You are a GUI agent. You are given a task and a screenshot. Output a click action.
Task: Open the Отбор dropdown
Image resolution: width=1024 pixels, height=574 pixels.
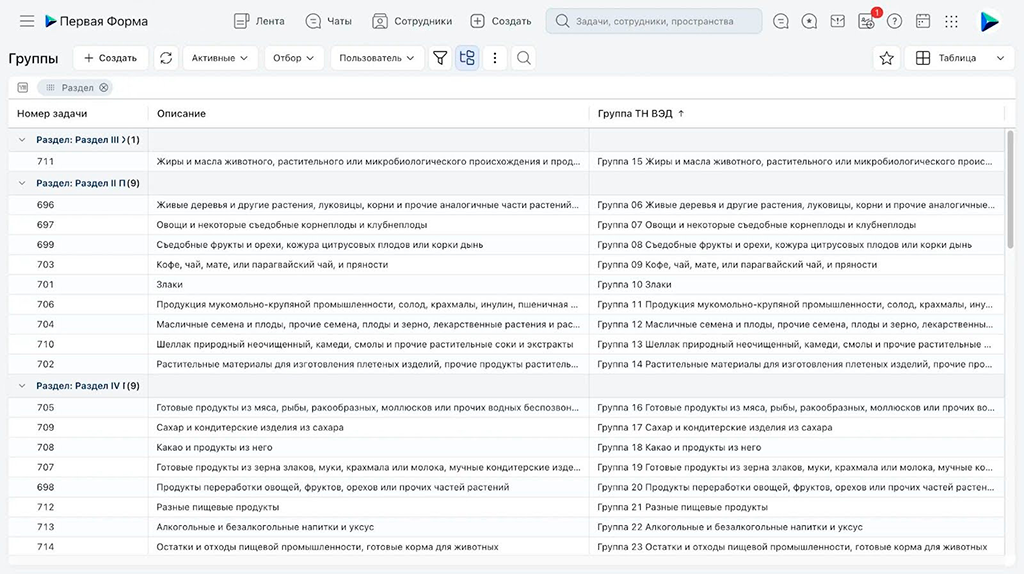click(293, 58)
